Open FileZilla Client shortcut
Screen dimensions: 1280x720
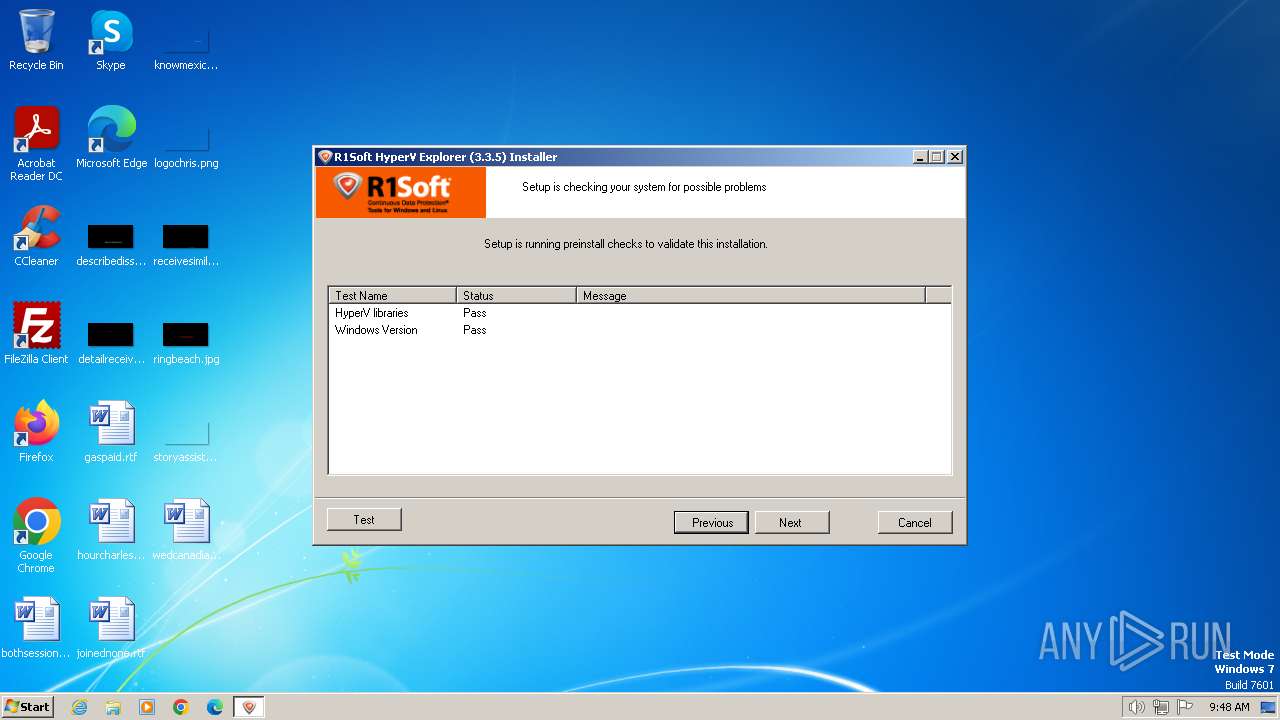(x=36, y=334)
